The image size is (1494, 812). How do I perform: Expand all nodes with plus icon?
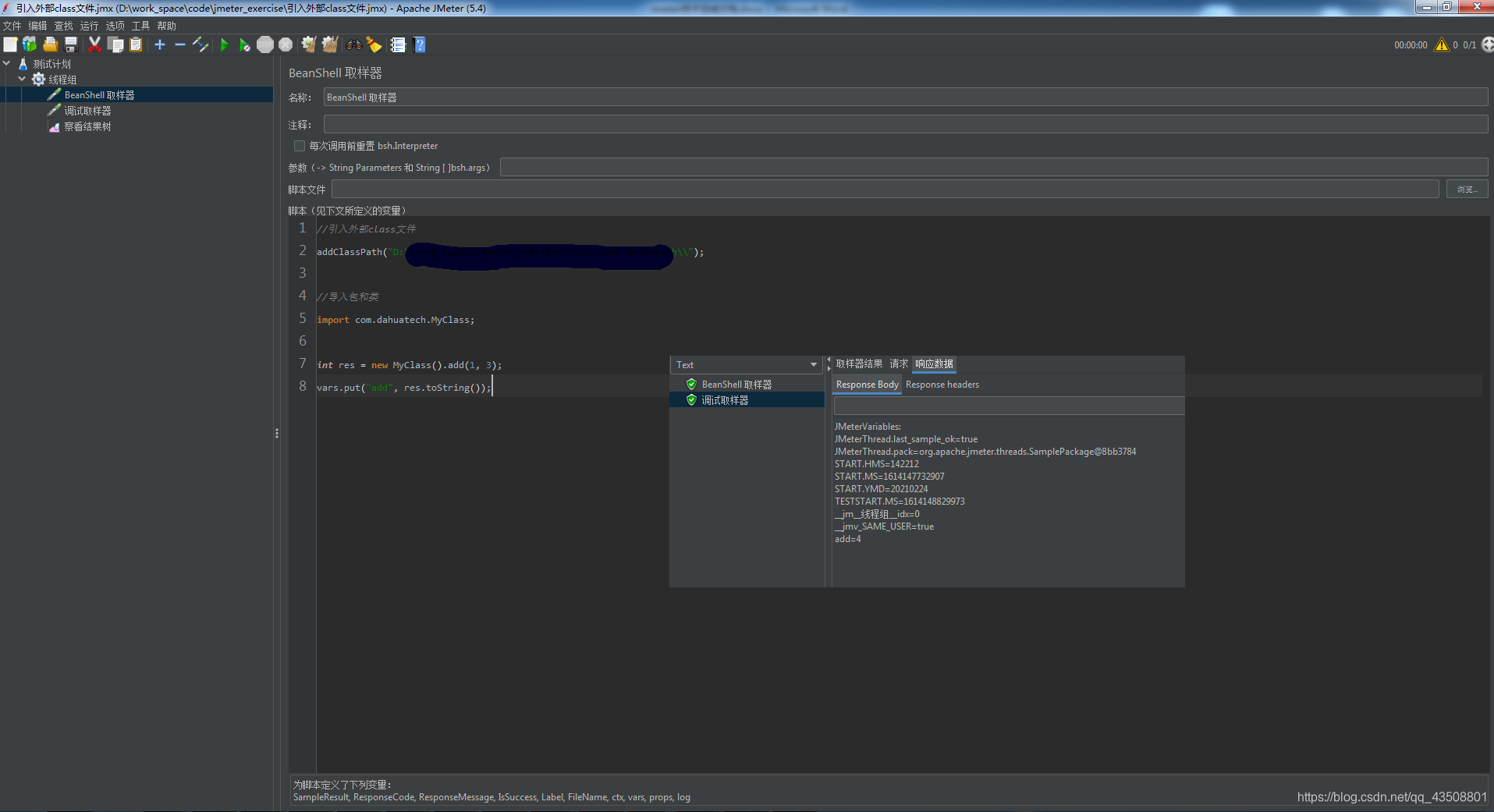160,44
